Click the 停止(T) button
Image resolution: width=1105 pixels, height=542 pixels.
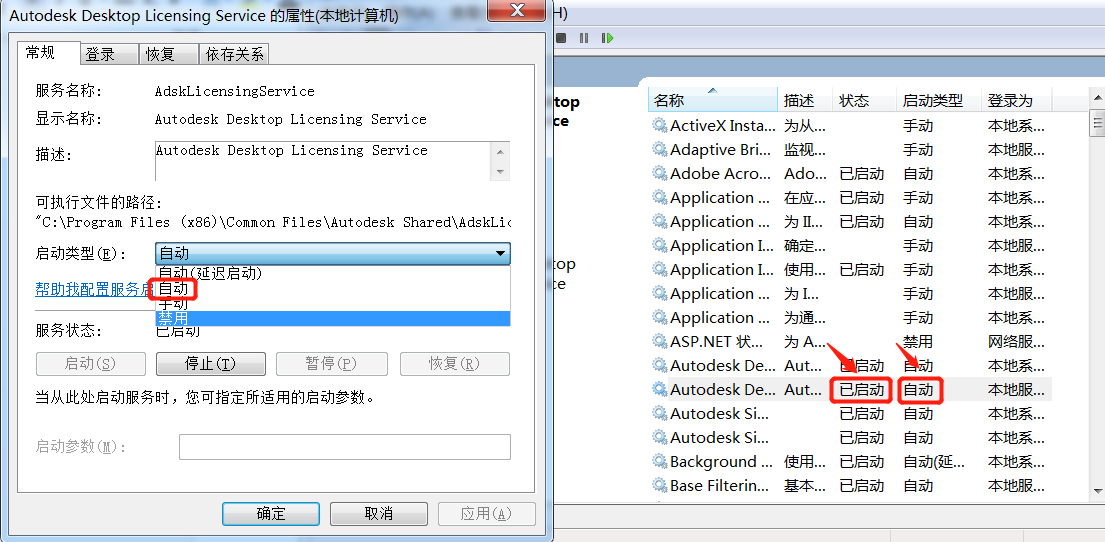tap(211, 364)
